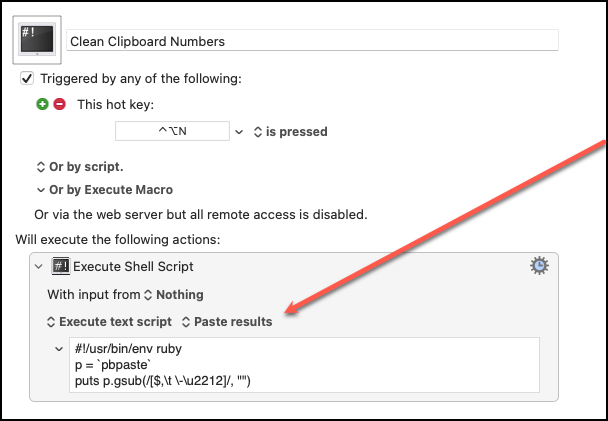
Task: Toggle the 'Triggered by any of the following' checkbox
Action: pos(27,79)
